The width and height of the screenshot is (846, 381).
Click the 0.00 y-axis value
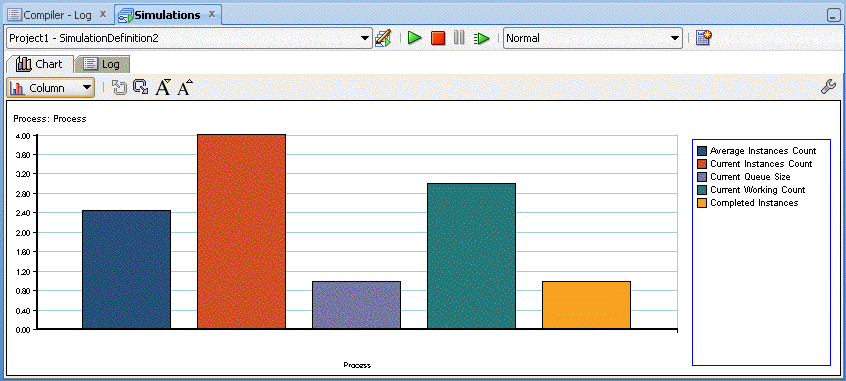pyautogui.click(x=22, y=330)
